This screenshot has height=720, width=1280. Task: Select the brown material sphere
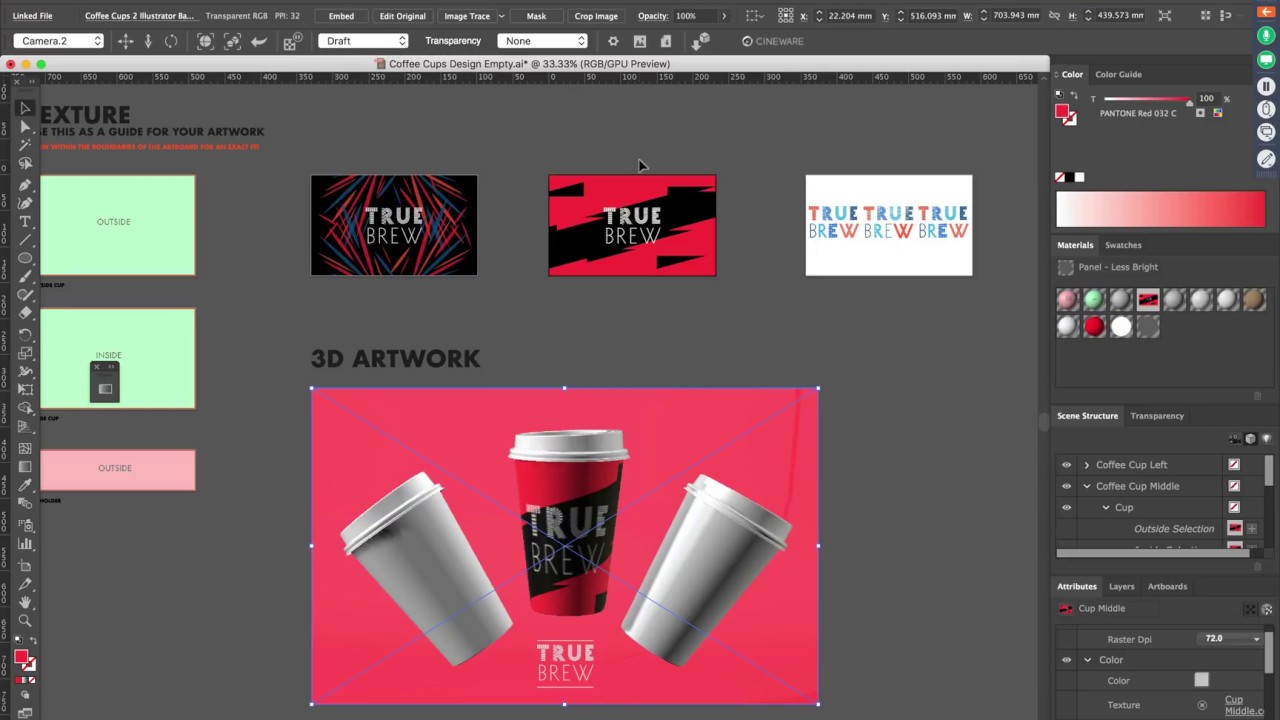click(x=1254, y=299)
